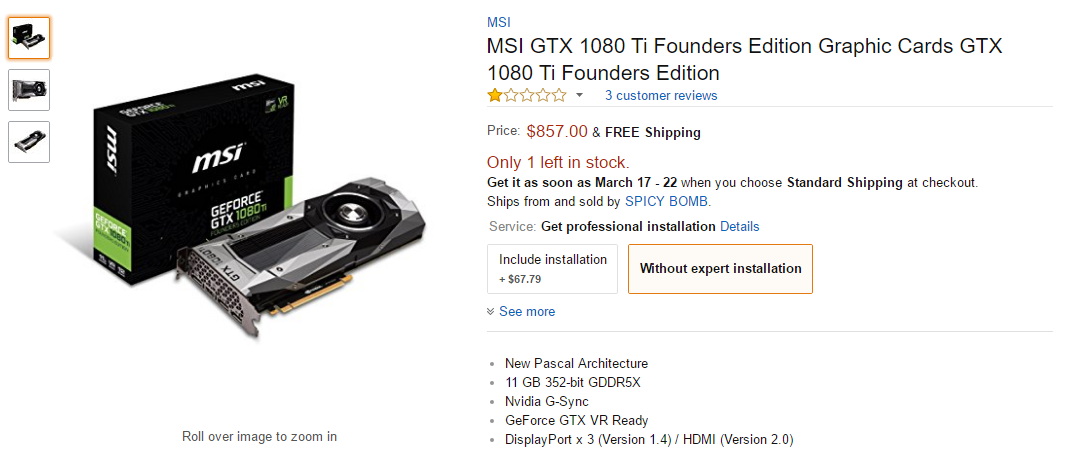Expand the See more section
The image size is (1067, 465).
[527, 312]
